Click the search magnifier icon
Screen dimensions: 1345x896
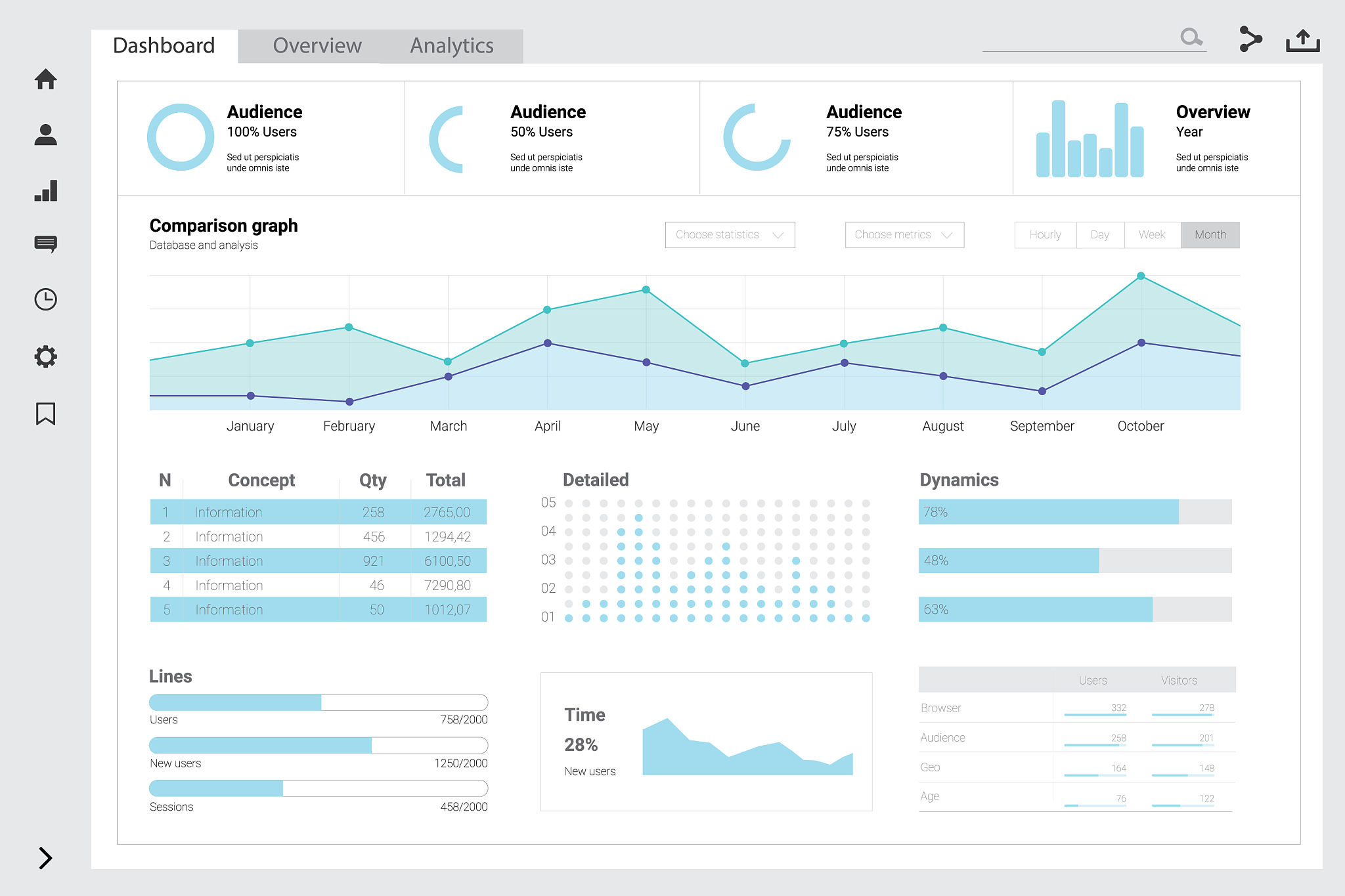[1191, 37]
